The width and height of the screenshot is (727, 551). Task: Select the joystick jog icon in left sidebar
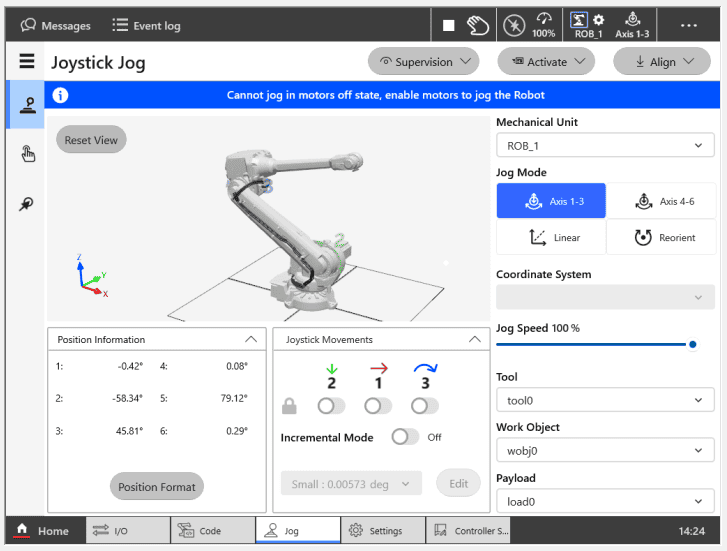[27, 105]
